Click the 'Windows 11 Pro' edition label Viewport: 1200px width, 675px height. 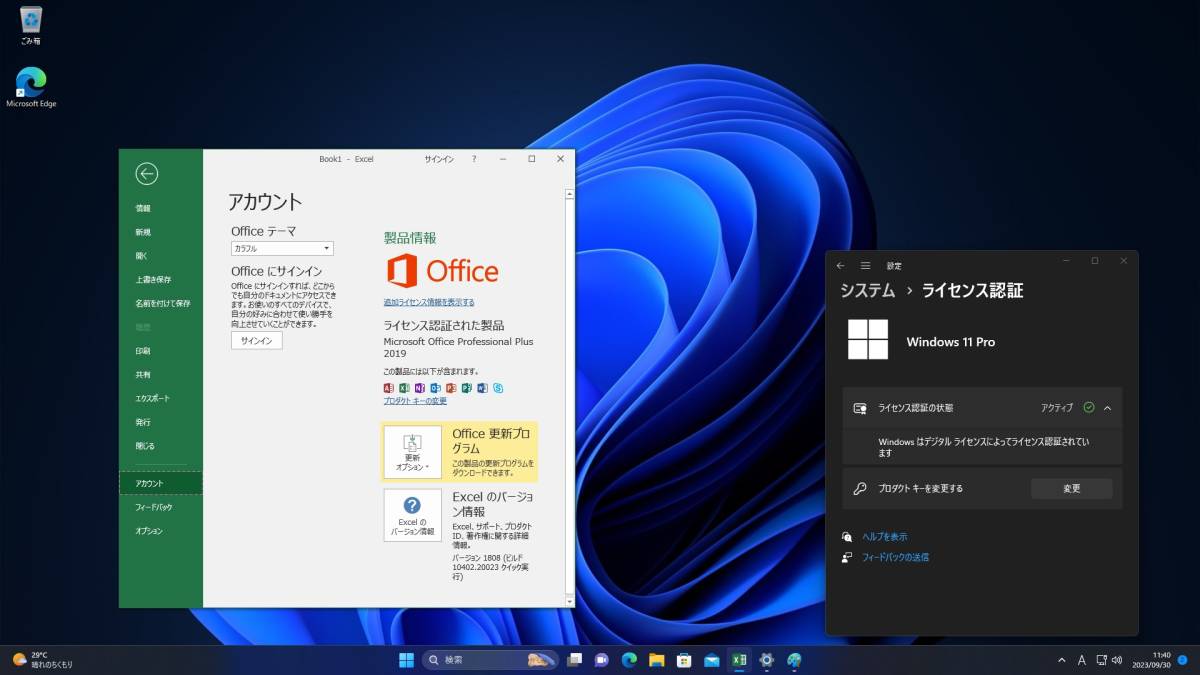(950, 342)
